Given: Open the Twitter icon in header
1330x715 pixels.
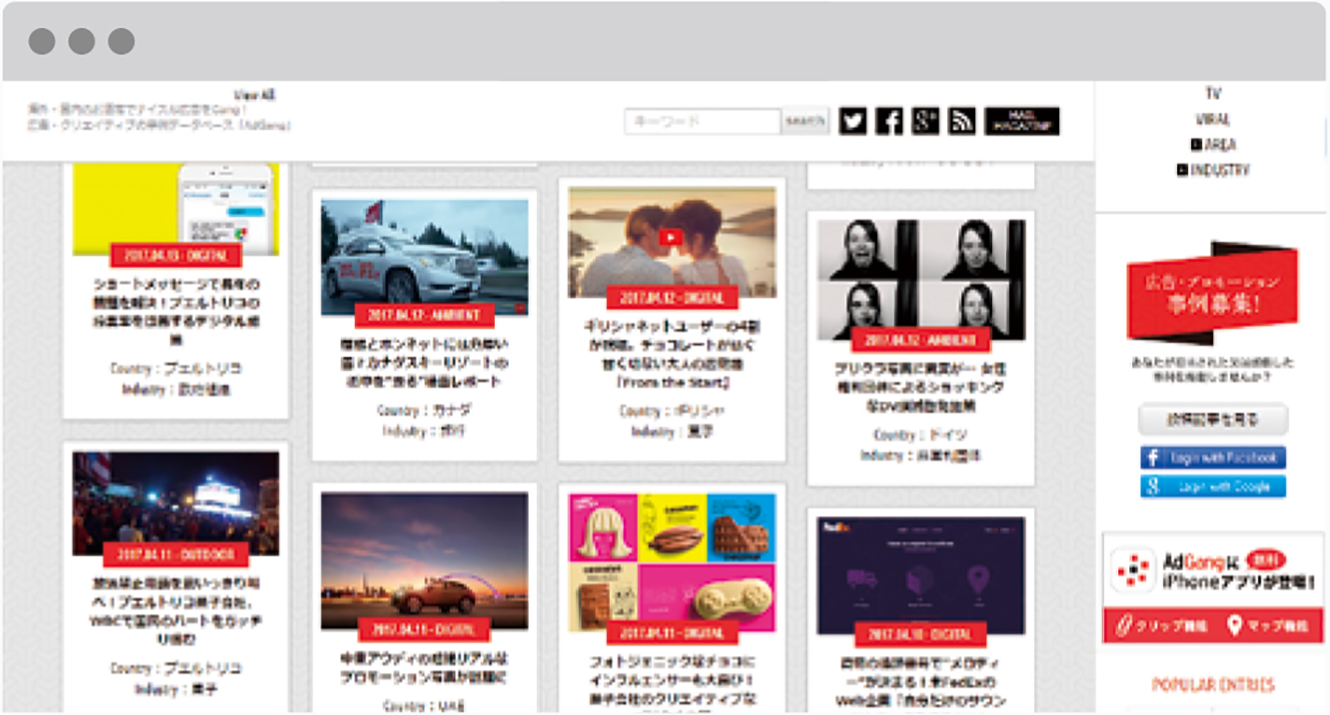Looking at the screenshot, I should [853, 121].
